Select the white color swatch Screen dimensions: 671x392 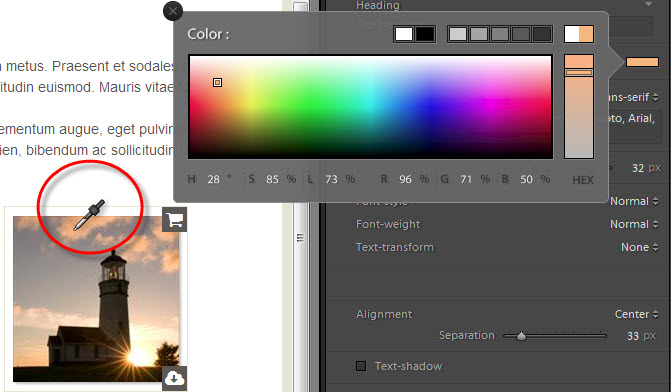coord(404,34)
